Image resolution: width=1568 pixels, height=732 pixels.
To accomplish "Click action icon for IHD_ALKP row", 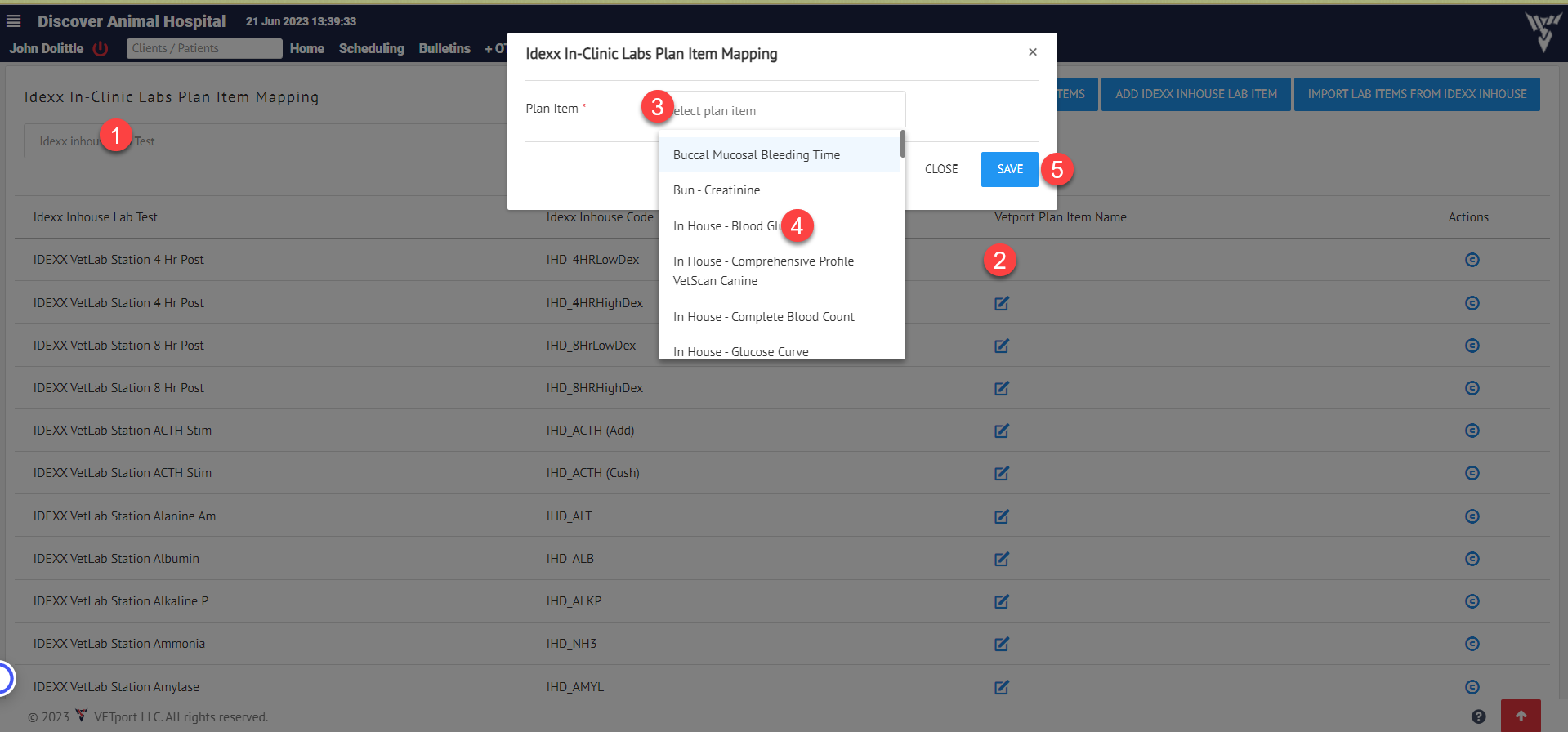I will click(x=1472, y=601).
